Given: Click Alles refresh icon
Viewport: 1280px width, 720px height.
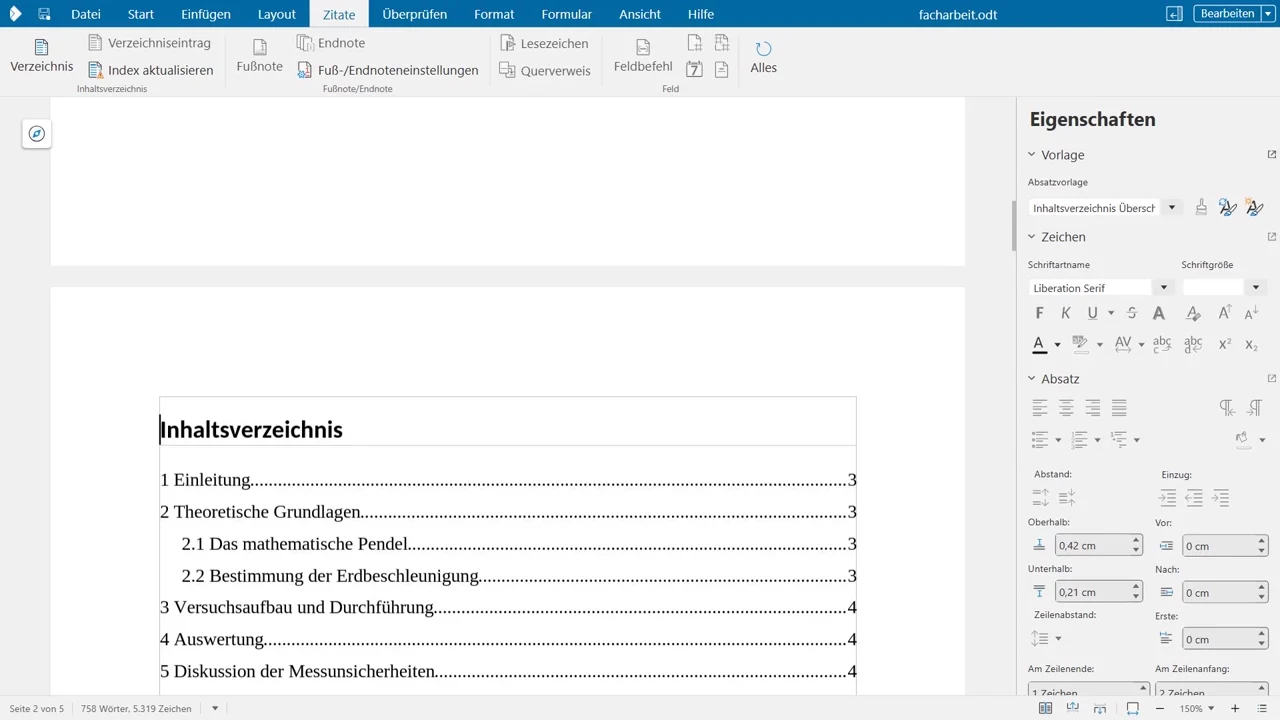Looking at the screenshot, I should [x=763, y=48].
